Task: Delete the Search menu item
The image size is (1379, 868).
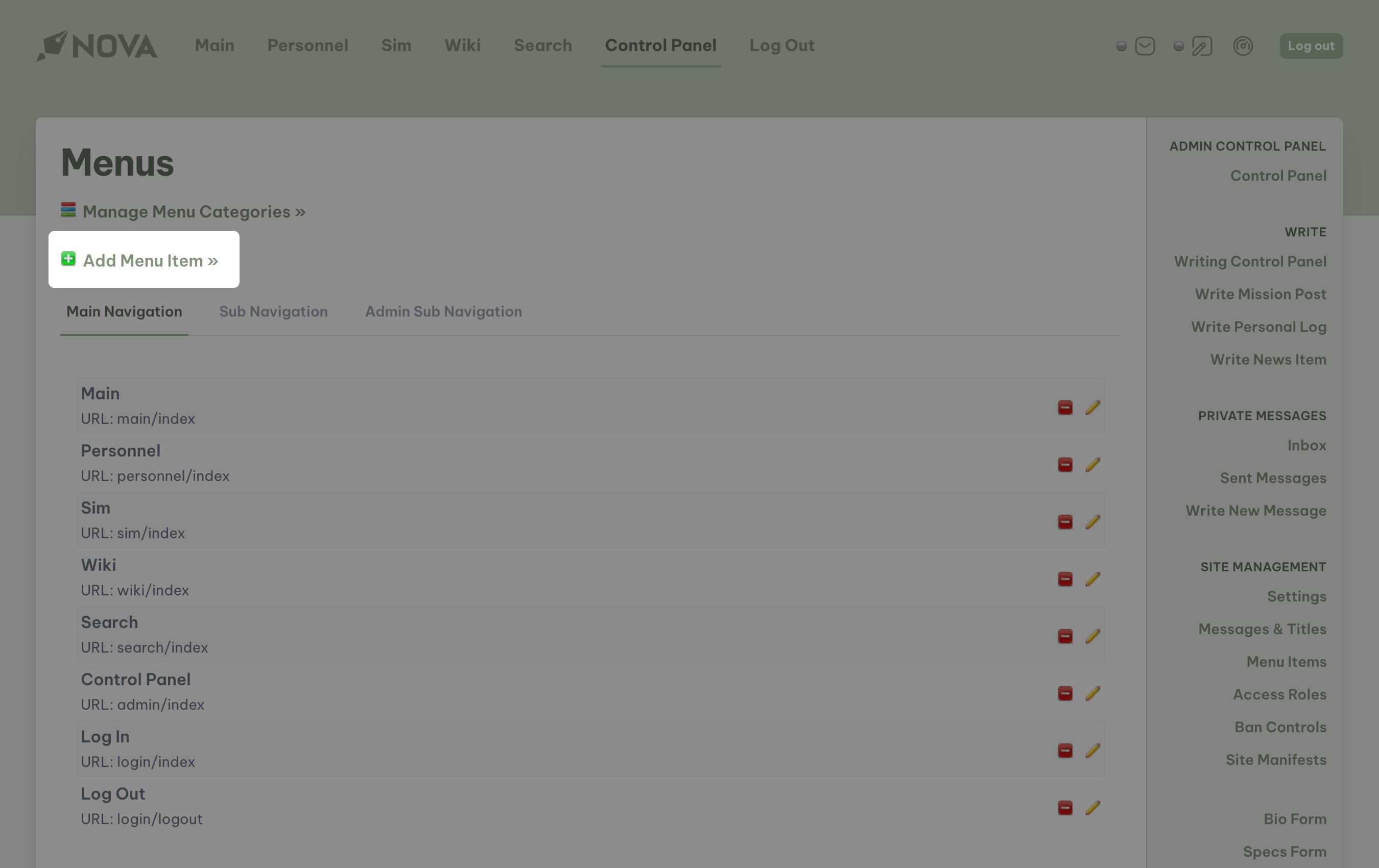Action: click(x=1064, y=637)
